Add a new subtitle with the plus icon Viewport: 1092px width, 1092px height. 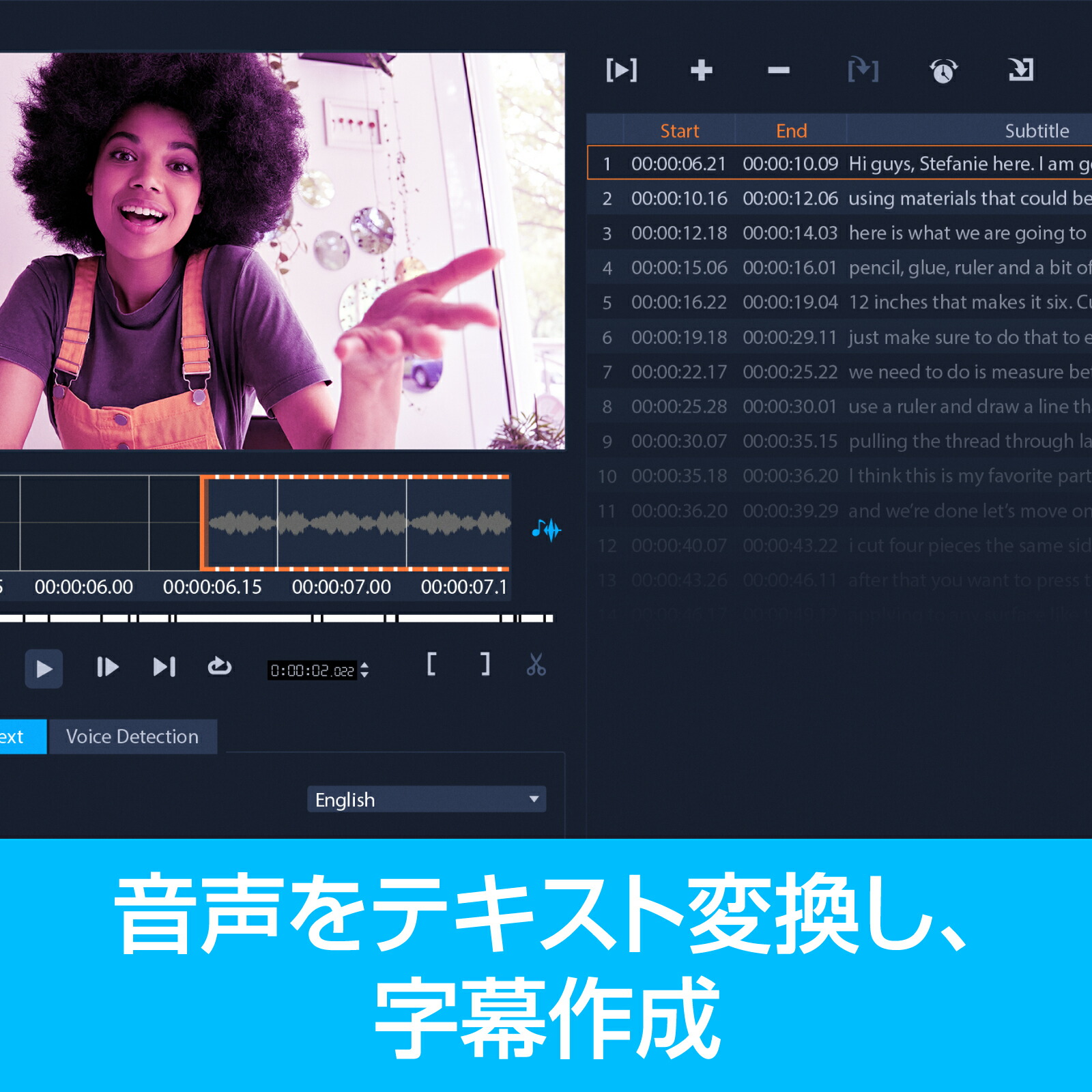click(702, 70)
